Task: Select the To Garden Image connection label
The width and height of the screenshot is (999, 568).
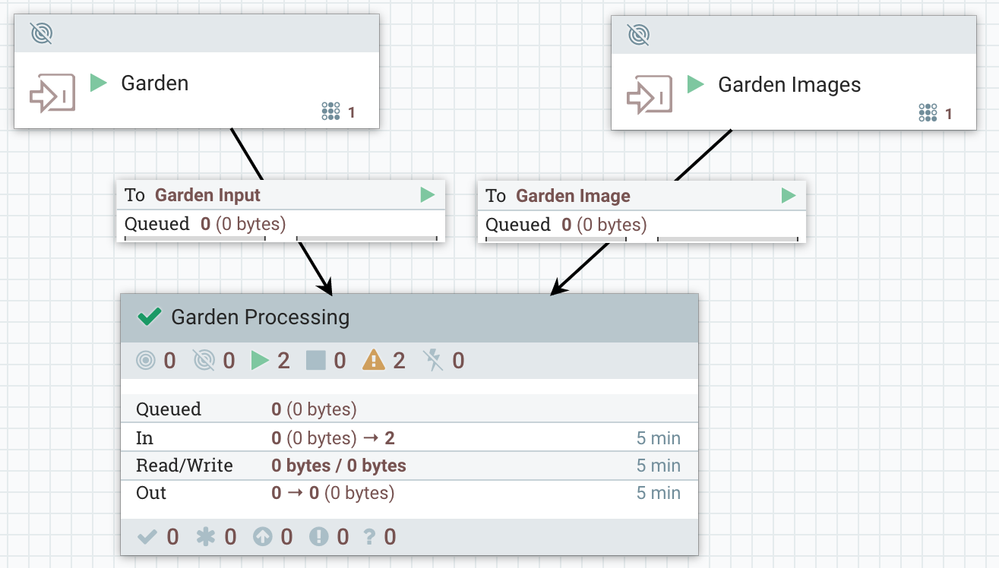Action: tap(572, 196)
